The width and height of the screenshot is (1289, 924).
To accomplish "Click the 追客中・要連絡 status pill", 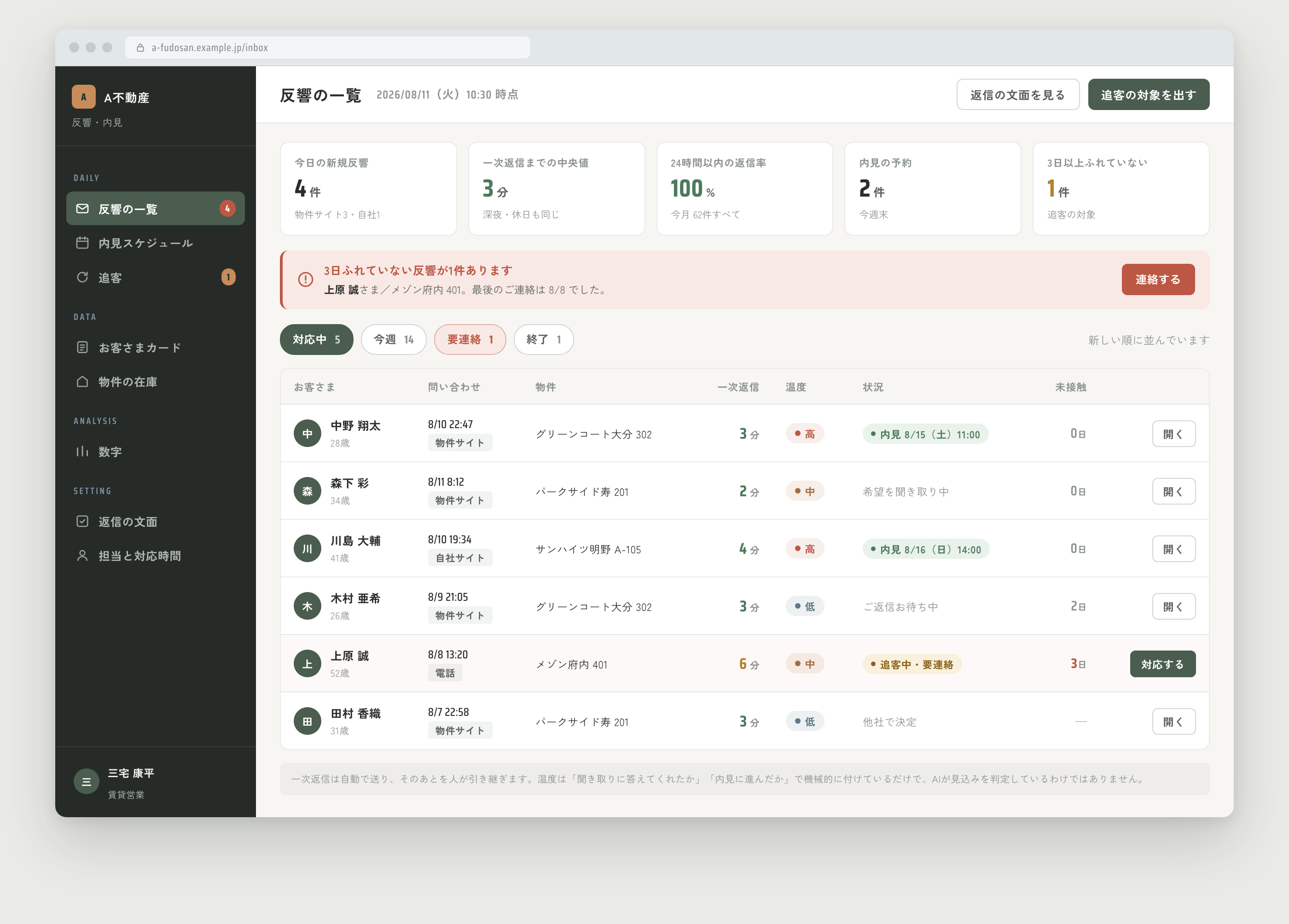I will [912, 664].
